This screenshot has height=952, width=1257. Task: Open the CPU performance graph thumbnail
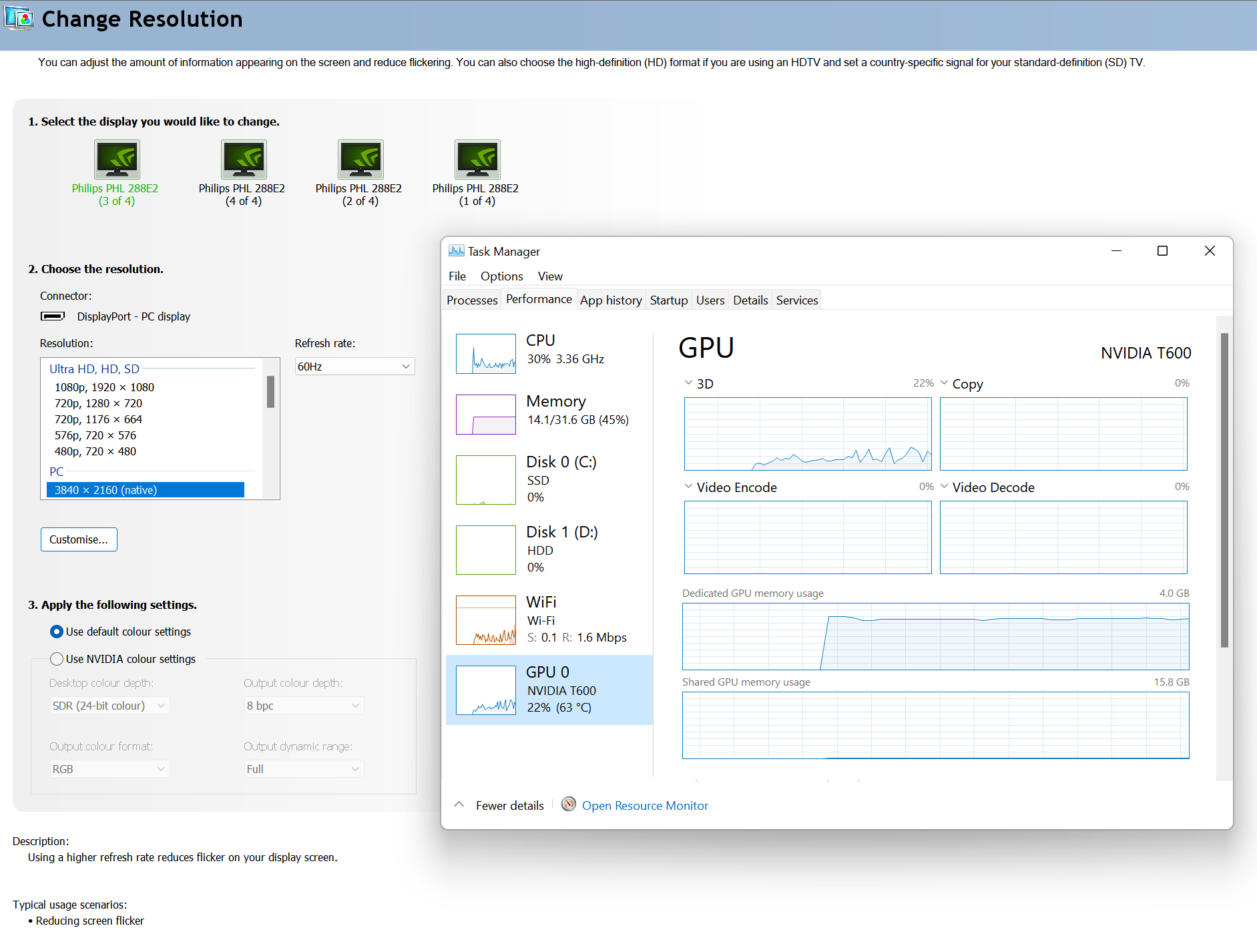coord(486,354)
